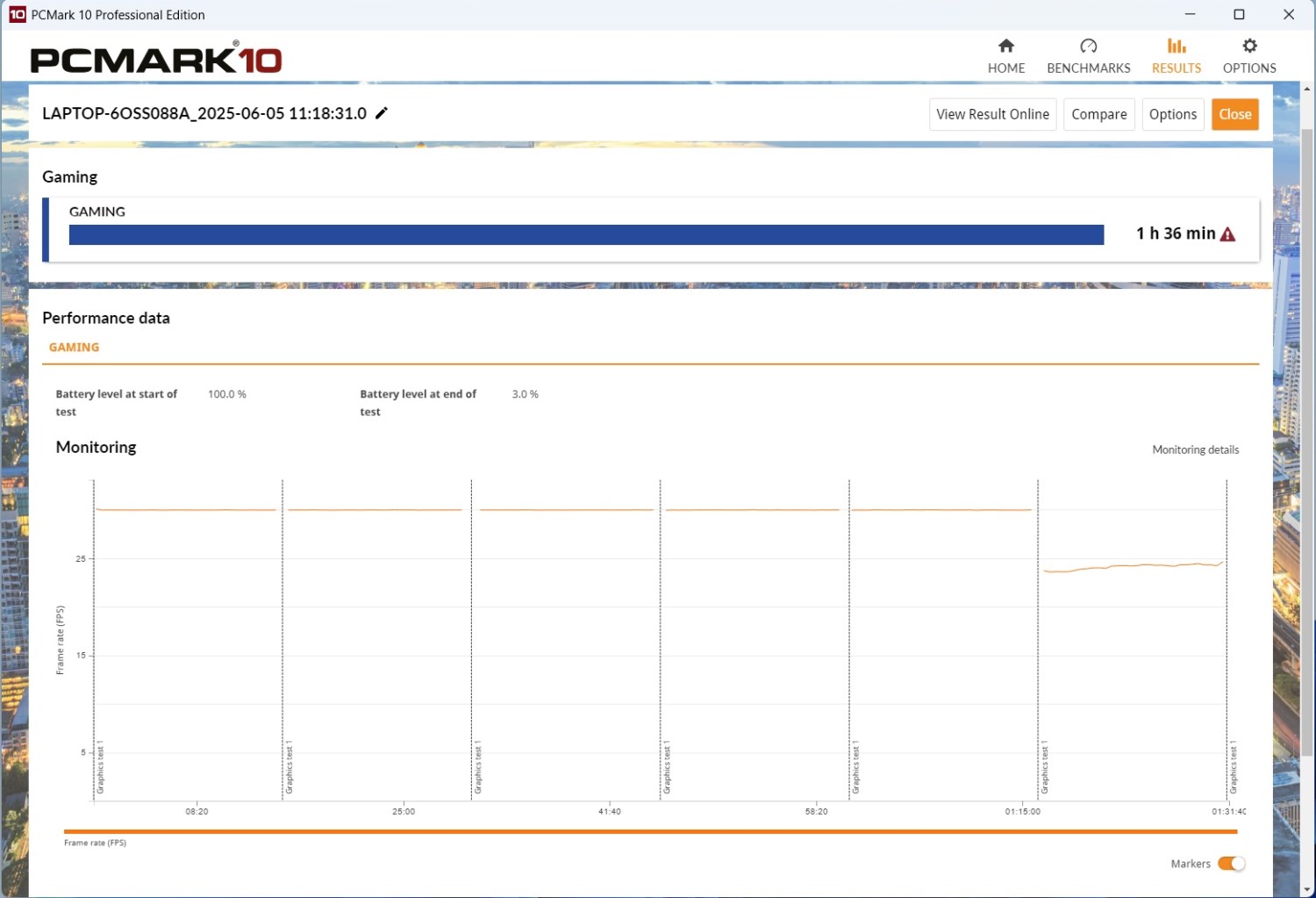This screenshot has width=1316, height=898.
Task: Click the 01:15:00 time axis label
Action: click(x=1023, y=811)
